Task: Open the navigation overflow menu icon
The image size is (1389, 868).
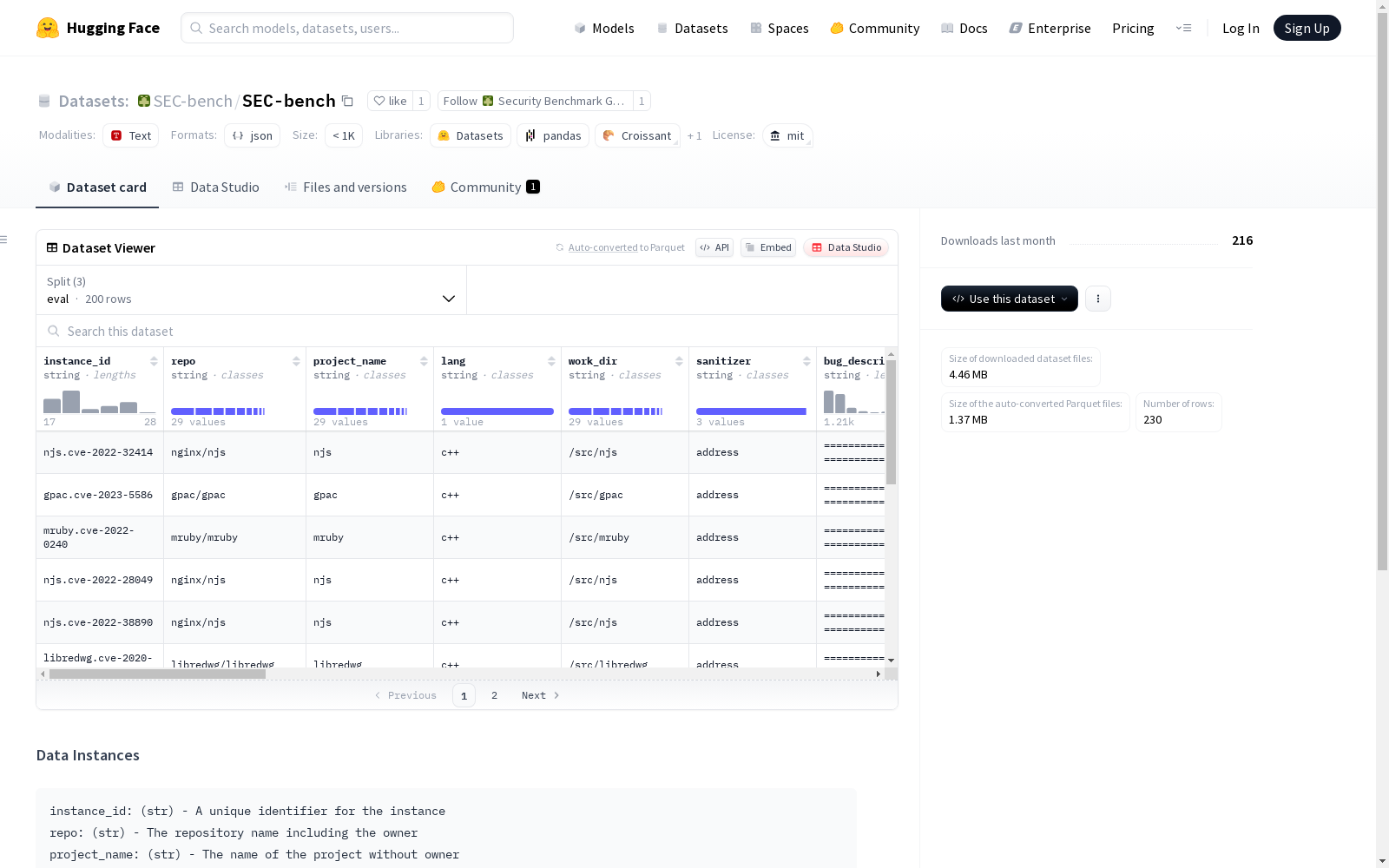Action: tap(1183, 28)
